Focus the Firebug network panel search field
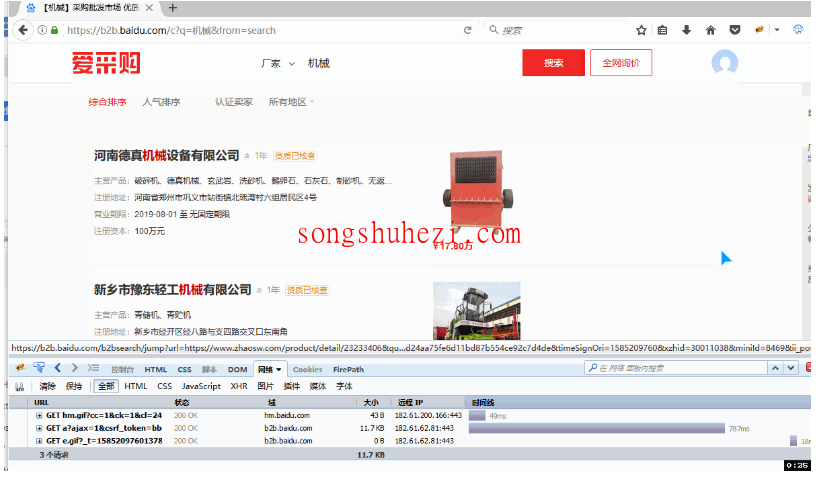 coord(675,368)
